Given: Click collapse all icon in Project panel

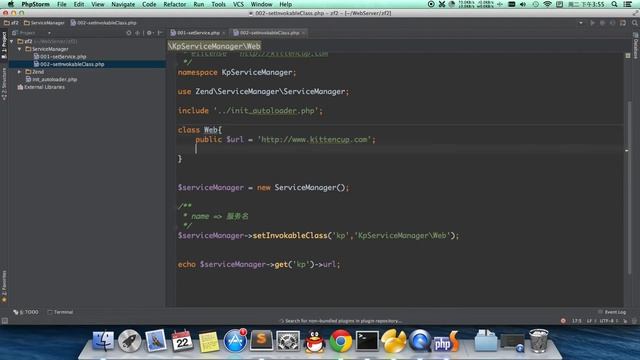Looking at the screenshot, I should pos(138,33).
